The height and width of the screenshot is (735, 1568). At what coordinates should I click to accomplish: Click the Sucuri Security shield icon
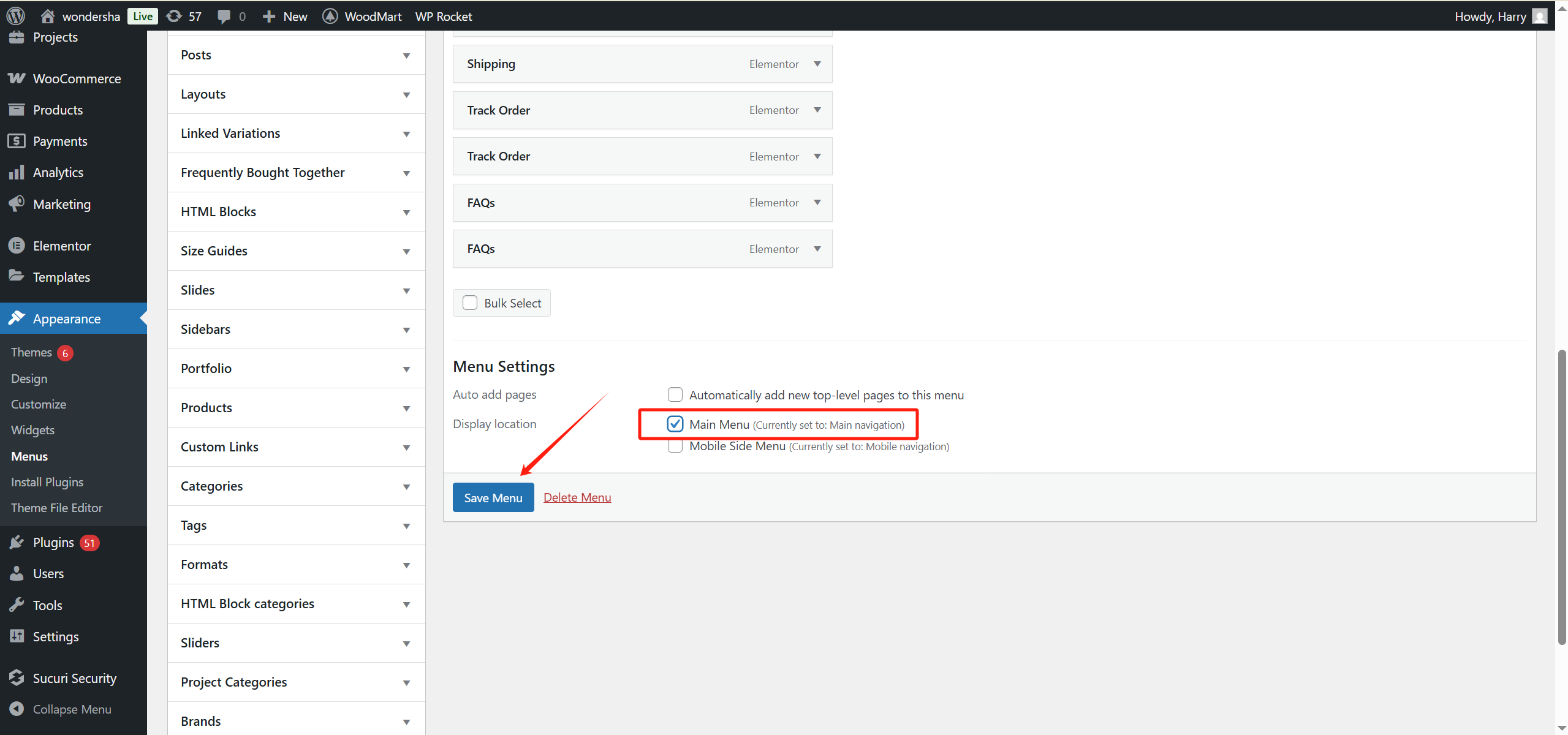pos(17,677)
